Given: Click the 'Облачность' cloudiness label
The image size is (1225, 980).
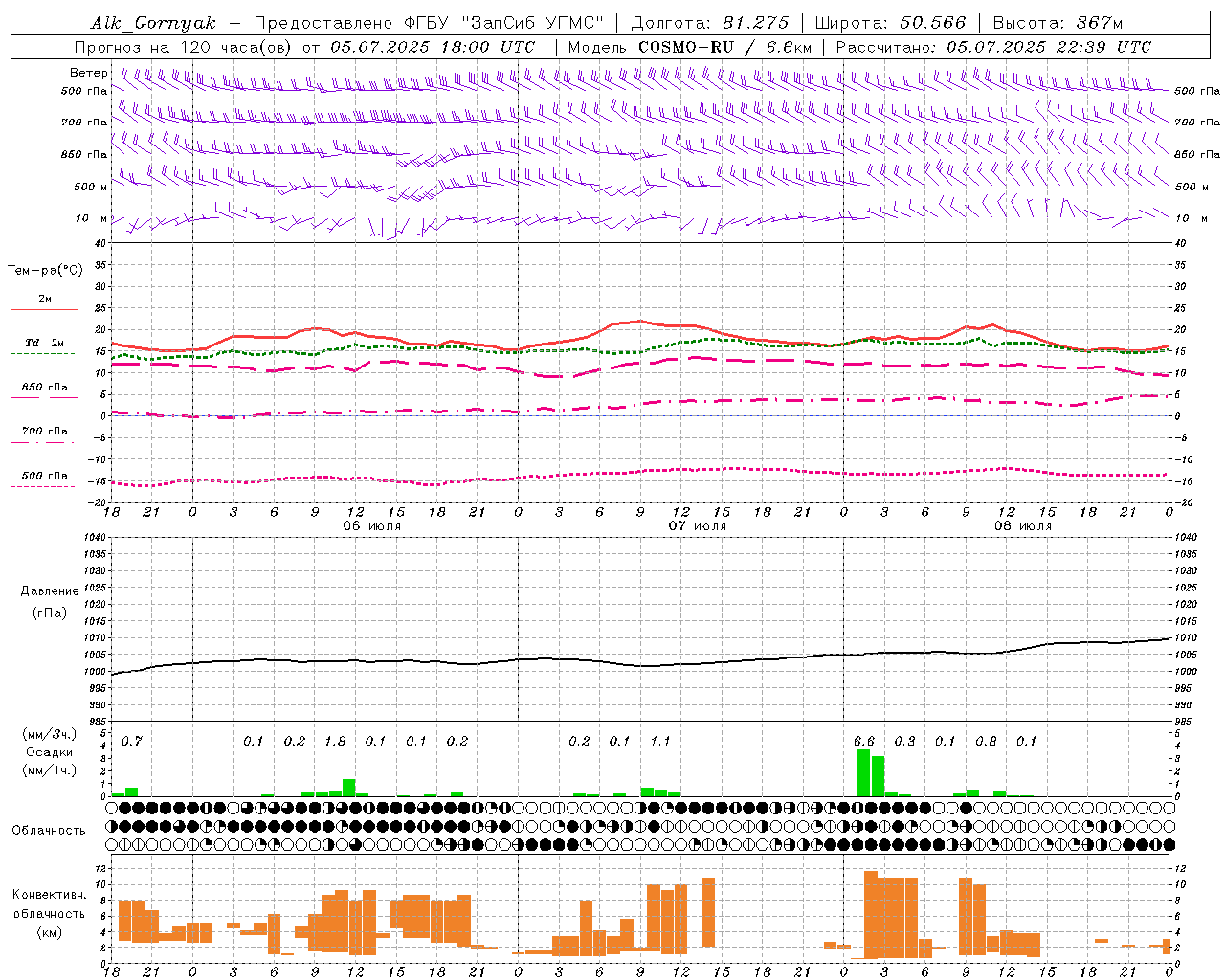Looking at the screenshot, I should (x=49, y=831).
